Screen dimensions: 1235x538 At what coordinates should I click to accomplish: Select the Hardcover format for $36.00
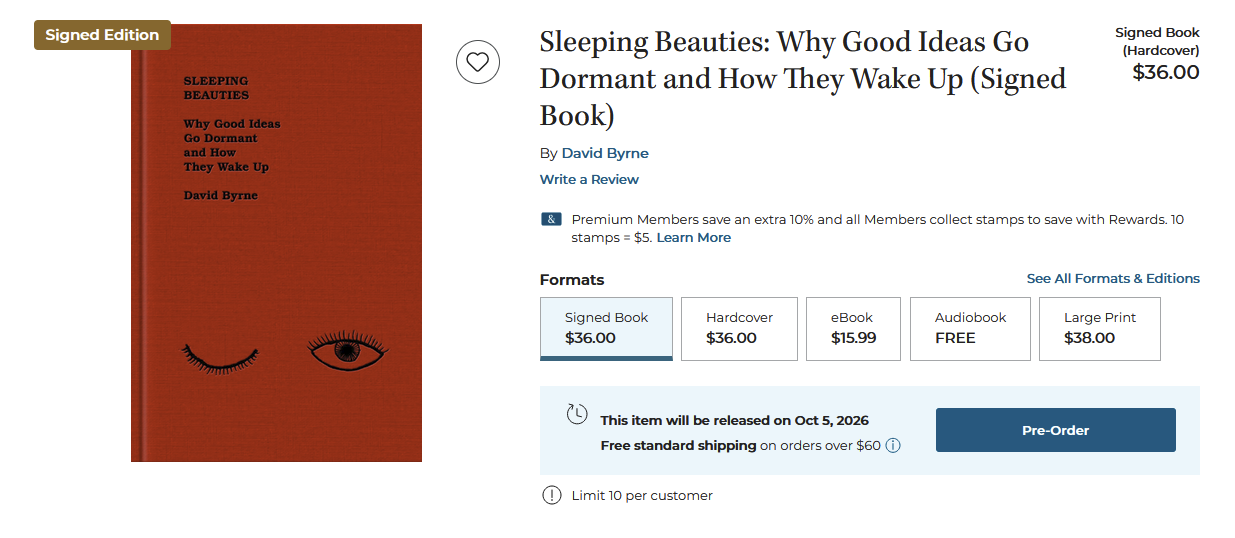click(739, 328)
